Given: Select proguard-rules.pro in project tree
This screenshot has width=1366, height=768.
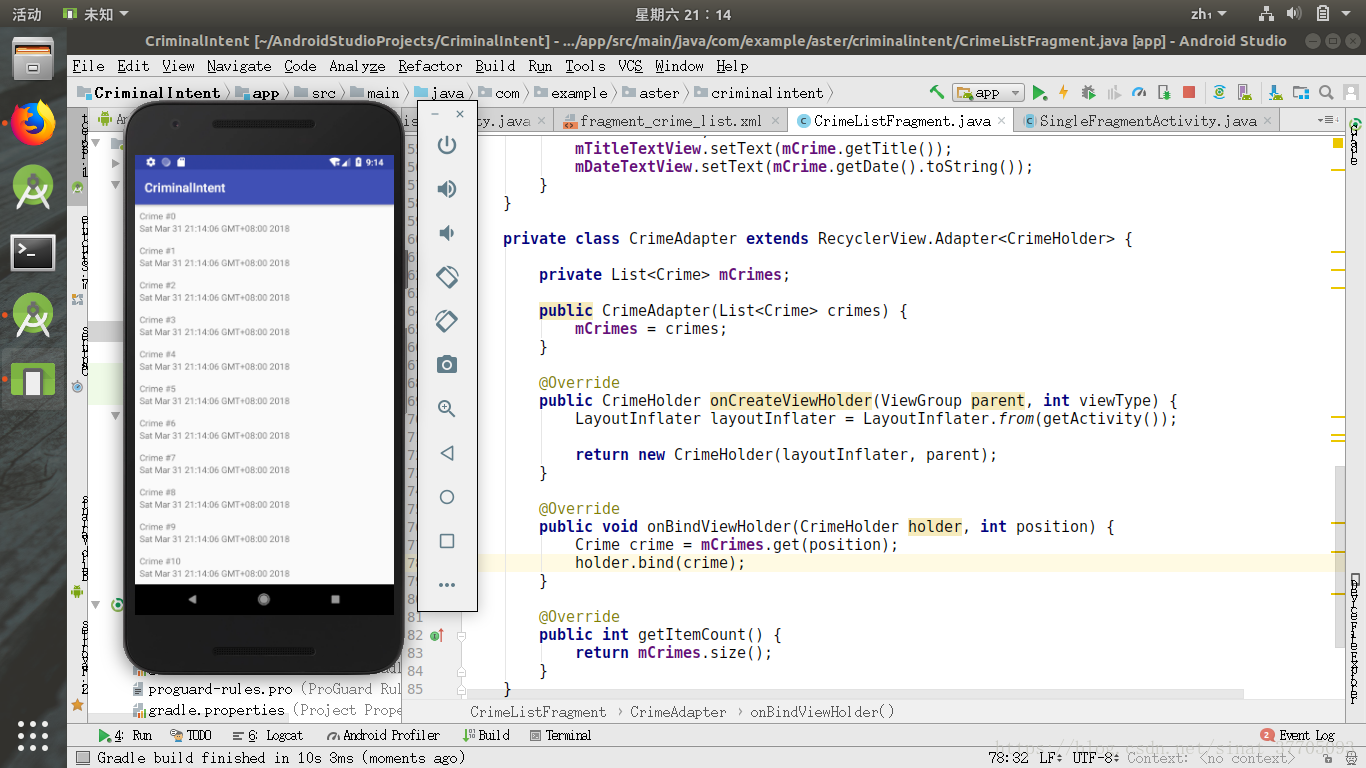Looking at the screenshot, I should tap(220, 689).
